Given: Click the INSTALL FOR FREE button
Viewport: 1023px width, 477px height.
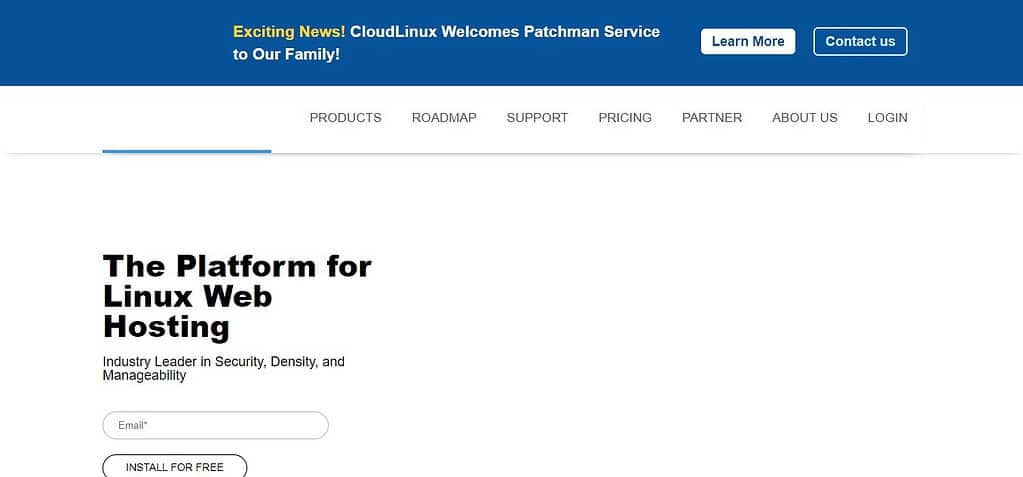Looking at the screenshot, I should pyautogui.click(x=175, y=467).
